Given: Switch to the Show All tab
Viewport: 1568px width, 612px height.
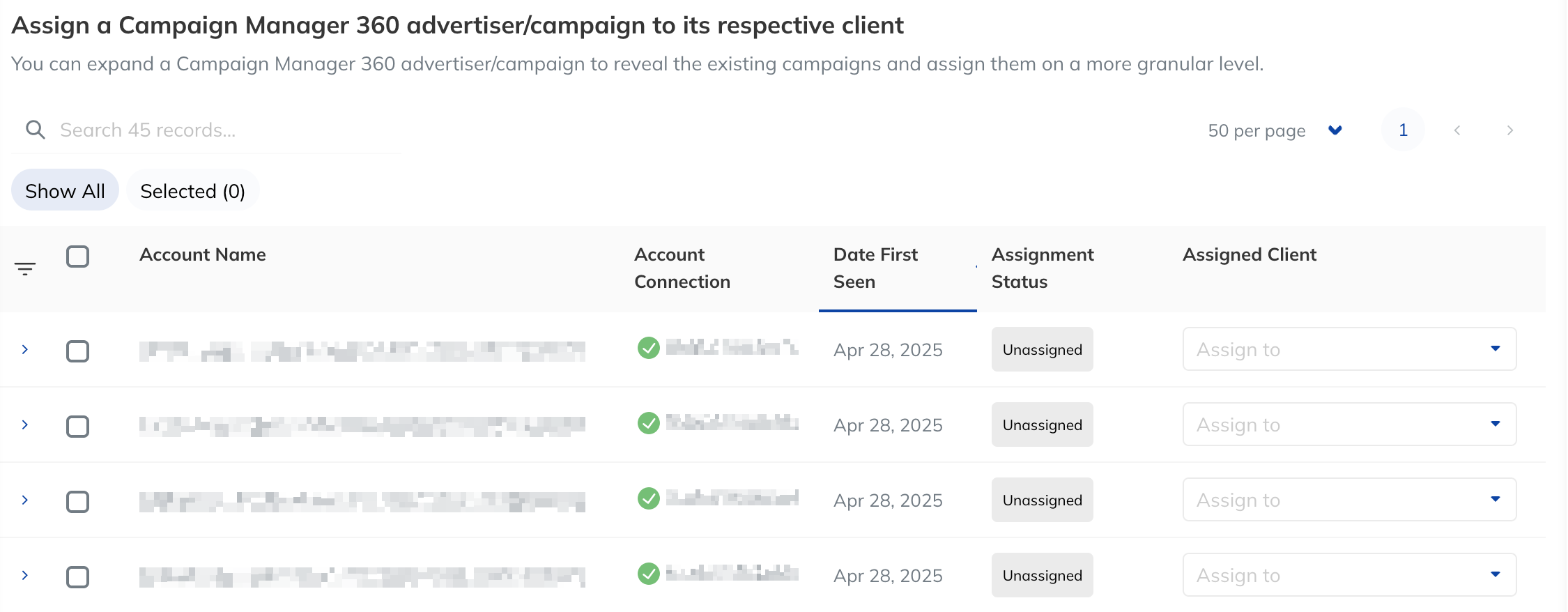Looking at the screenshot, I should coord(65,190).
